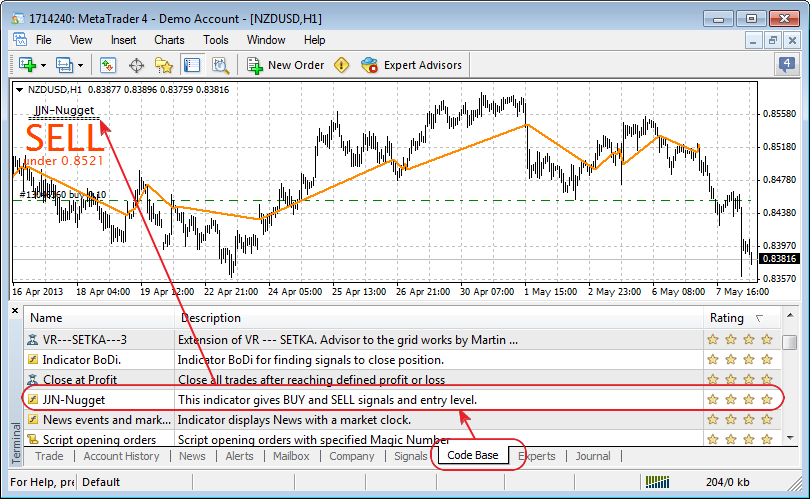Switch to the Account History tab
This screenshot has height=499, width=810.
point(121,456)
